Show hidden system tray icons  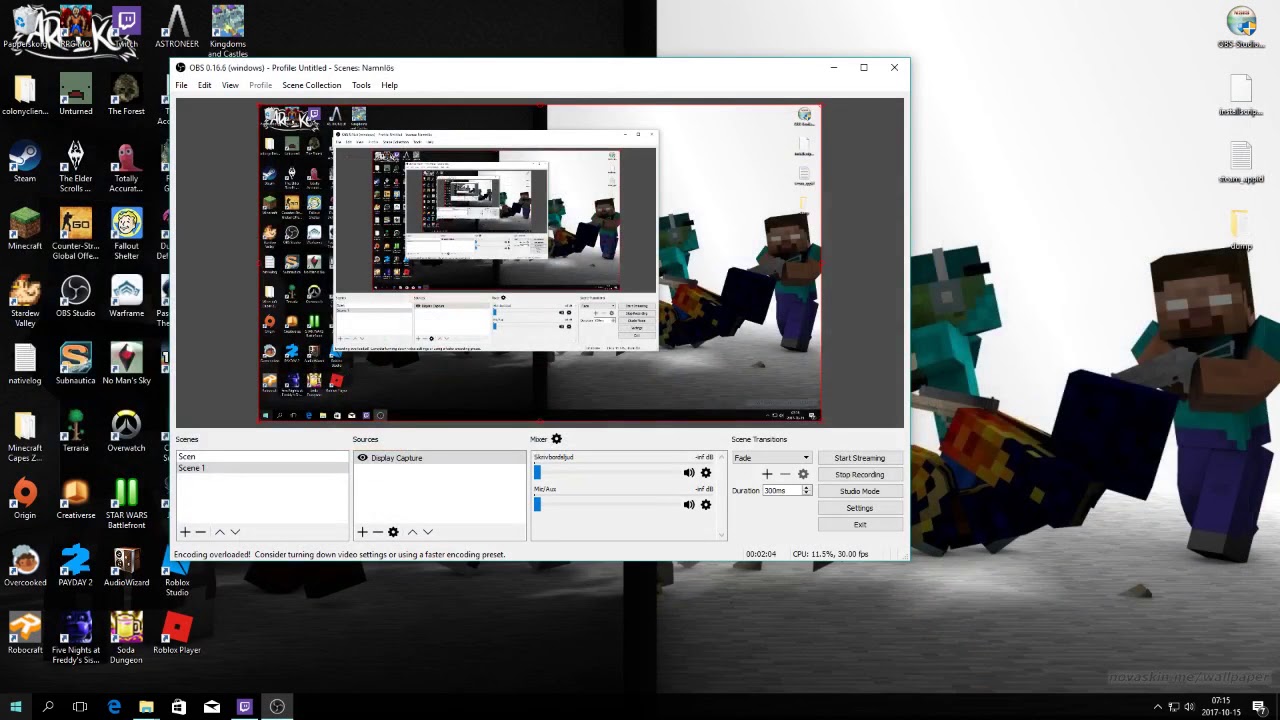click(x=1158, y=707)
